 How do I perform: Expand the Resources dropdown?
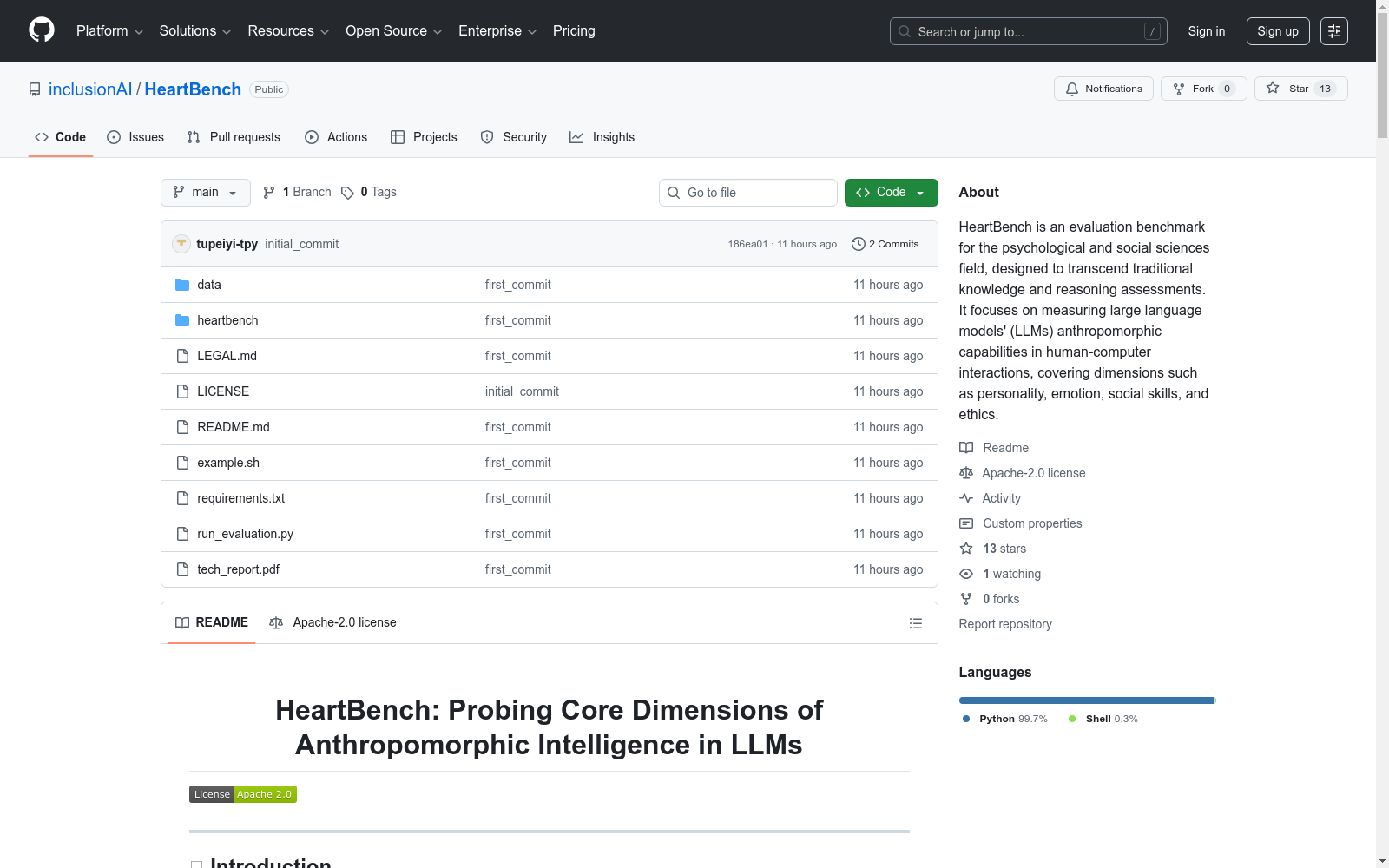pyautogui.click(x=288, y=31)
